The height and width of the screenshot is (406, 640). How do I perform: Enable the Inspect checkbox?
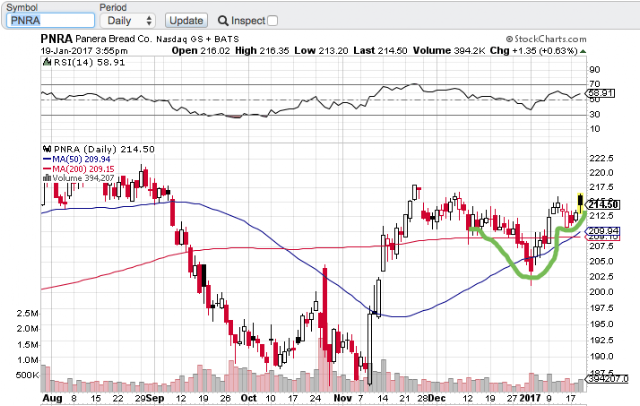[x=273, y=21]
